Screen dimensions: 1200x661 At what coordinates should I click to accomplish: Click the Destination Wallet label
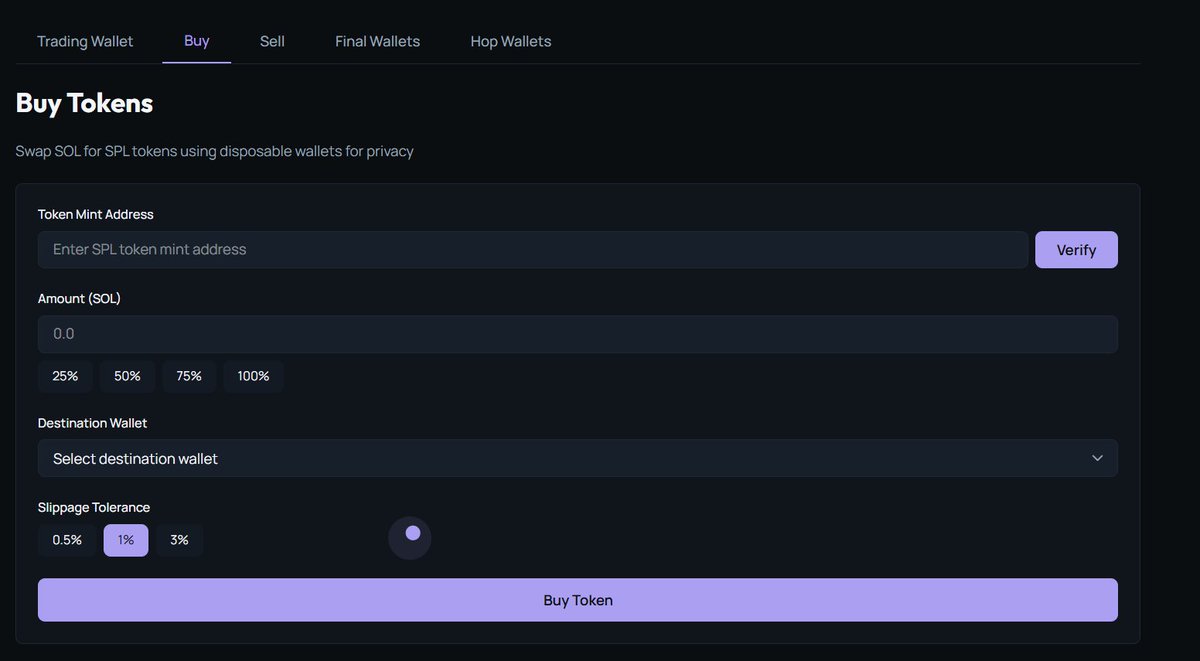click(x=92, y=423)
